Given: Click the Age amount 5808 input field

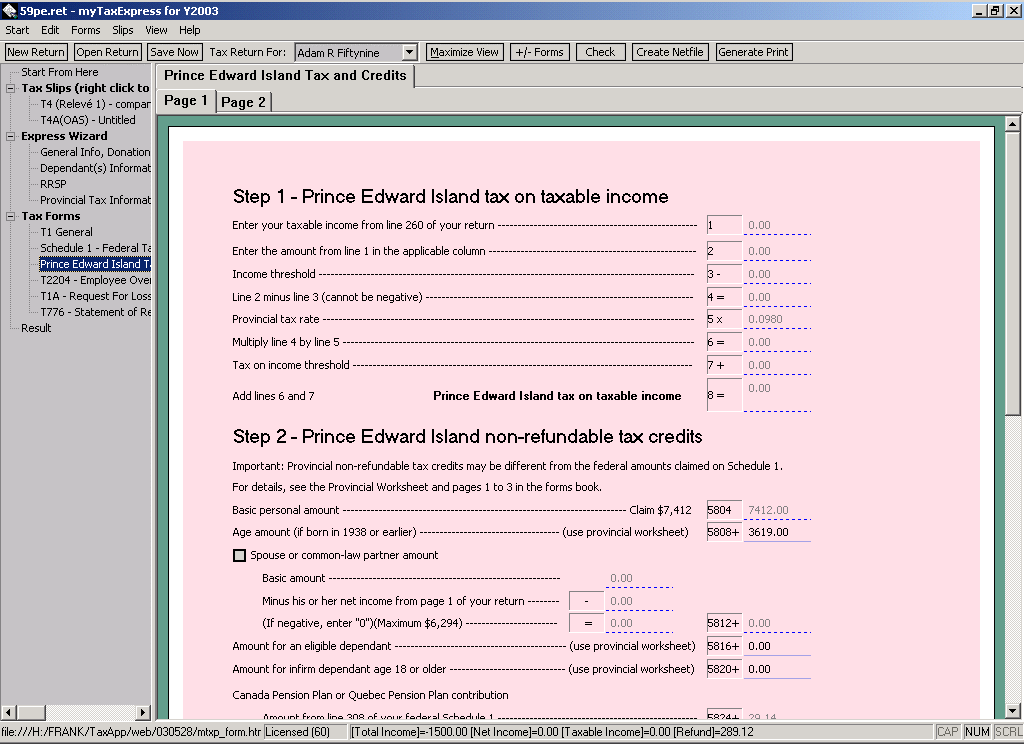Looking at the screenshot, I should pyautogui.click(x=777, y=533).
